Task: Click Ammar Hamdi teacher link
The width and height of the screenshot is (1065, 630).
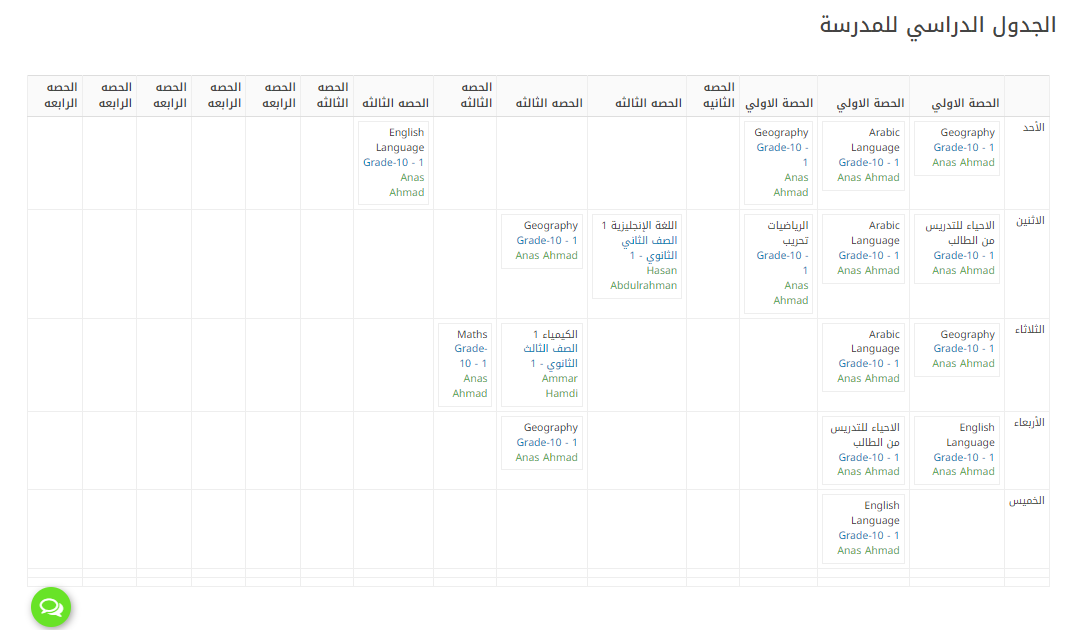Action: pos(560,386)
